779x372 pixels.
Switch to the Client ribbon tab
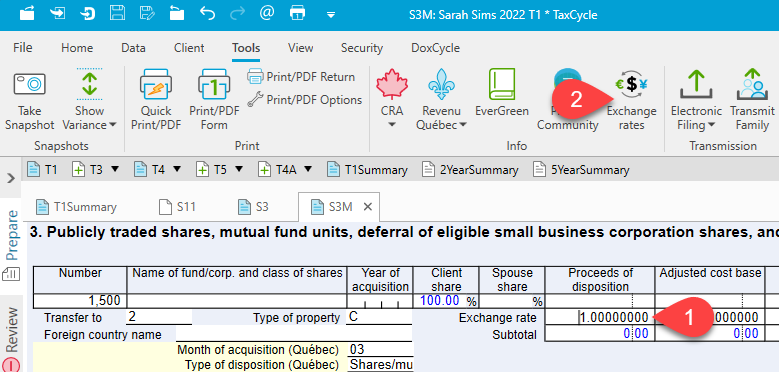tap(189, 48)
